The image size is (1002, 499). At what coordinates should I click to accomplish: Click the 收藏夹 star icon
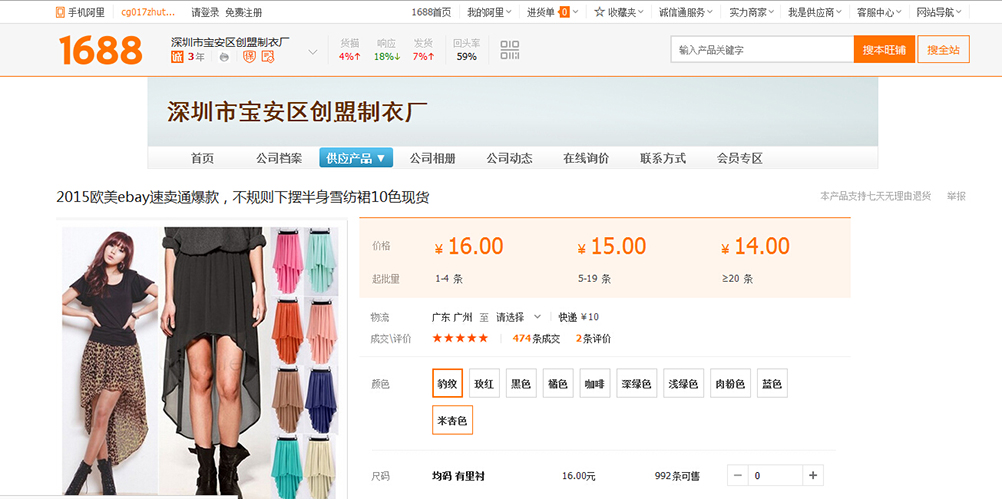(x=599, y=12)
